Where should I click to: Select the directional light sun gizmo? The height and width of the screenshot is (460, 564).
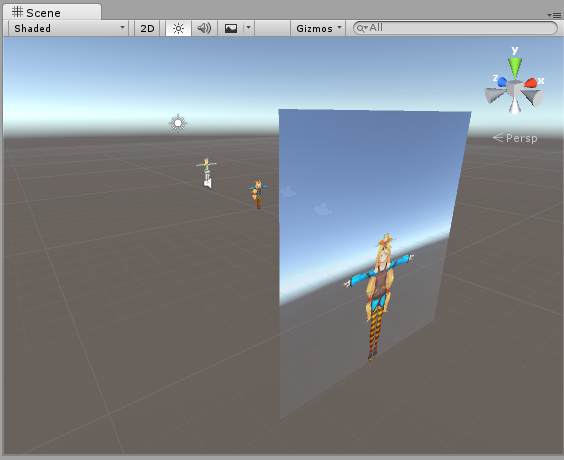point(178,123)
